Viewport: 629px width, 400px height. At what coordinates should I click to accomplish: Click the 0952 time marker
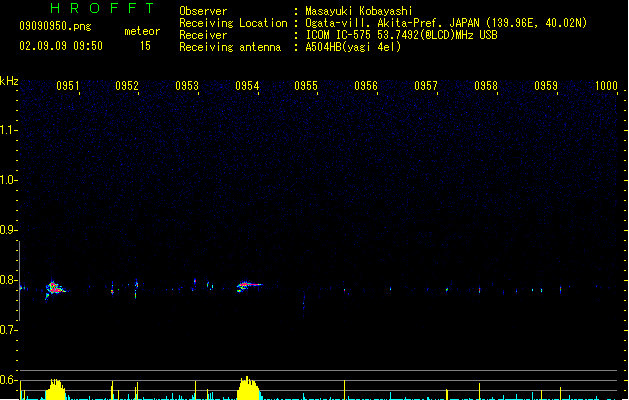(x=127, y=86)
